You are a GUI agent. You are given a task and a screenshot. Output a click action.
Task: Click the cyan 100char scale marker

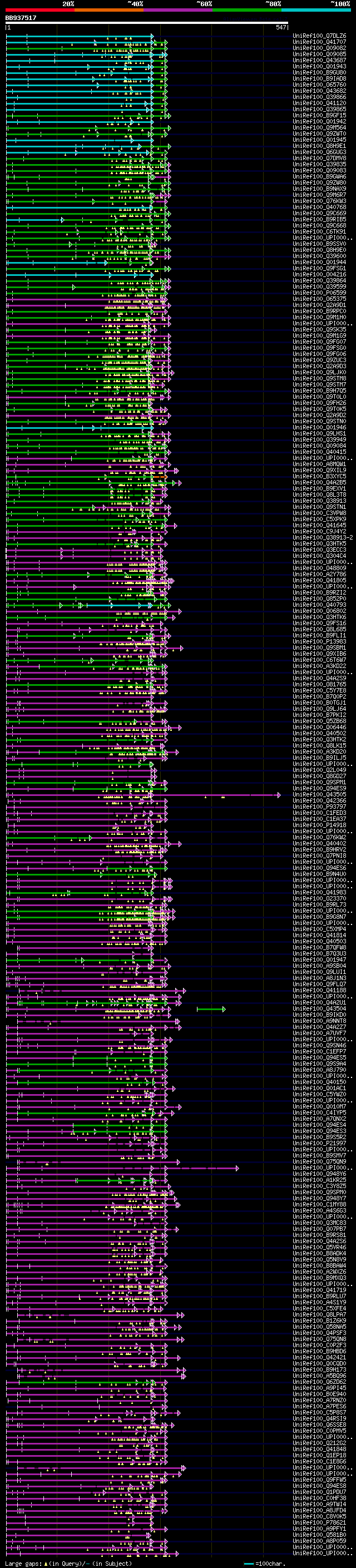[x=248, y=1564]
